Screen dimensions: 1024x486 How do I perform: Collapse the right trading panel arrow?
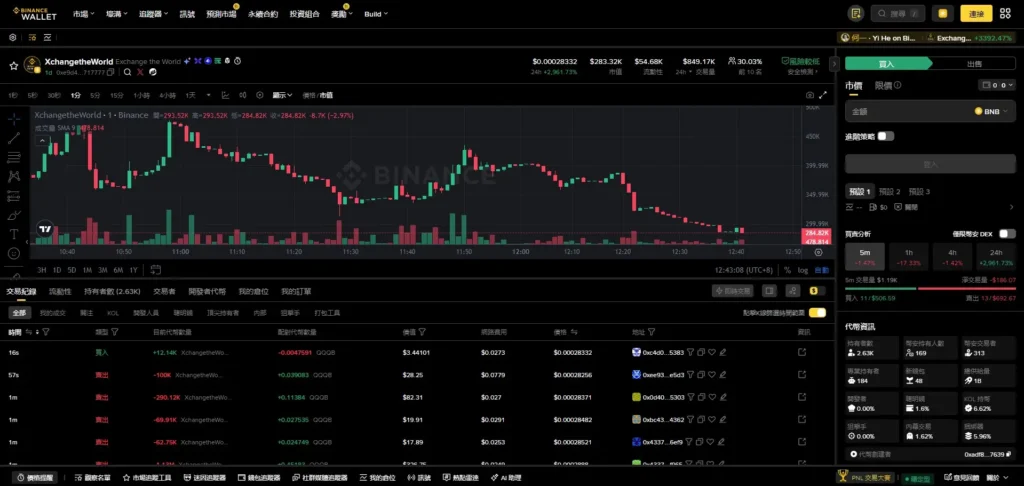[x=834, y=63]
